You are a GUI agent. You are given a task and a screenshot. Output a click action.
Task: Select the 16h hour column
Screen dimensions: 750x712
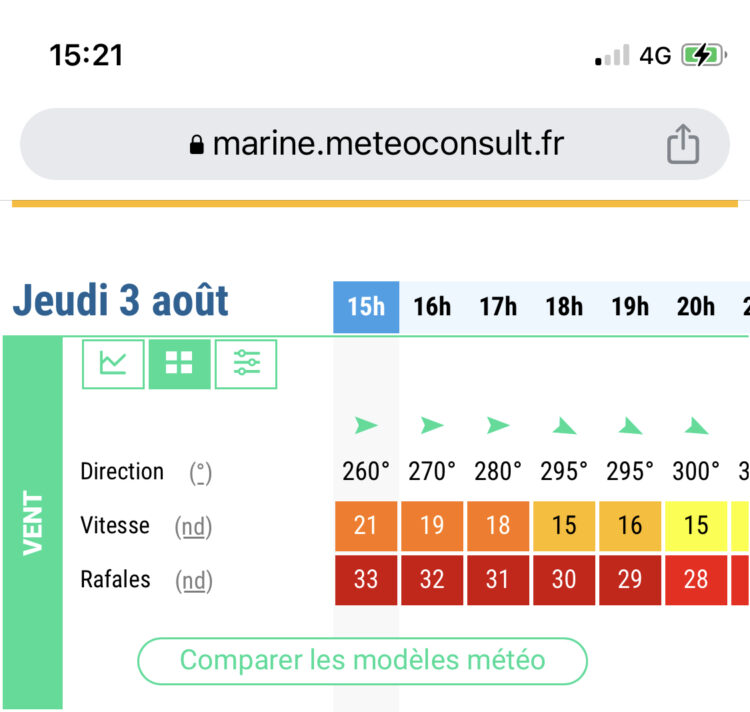432,307
